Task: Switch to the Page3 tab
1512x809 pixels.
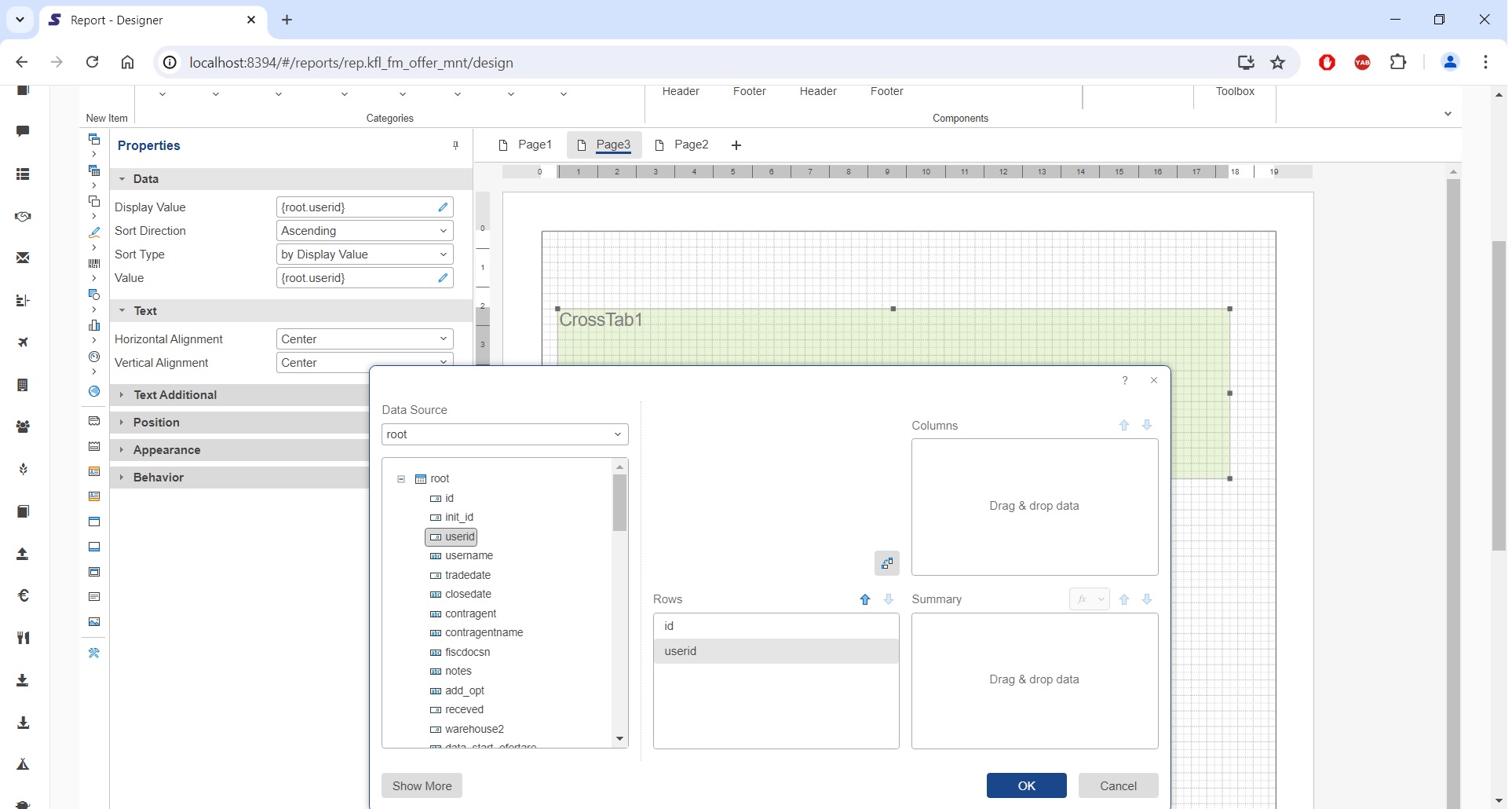Action: pos(604,145)
